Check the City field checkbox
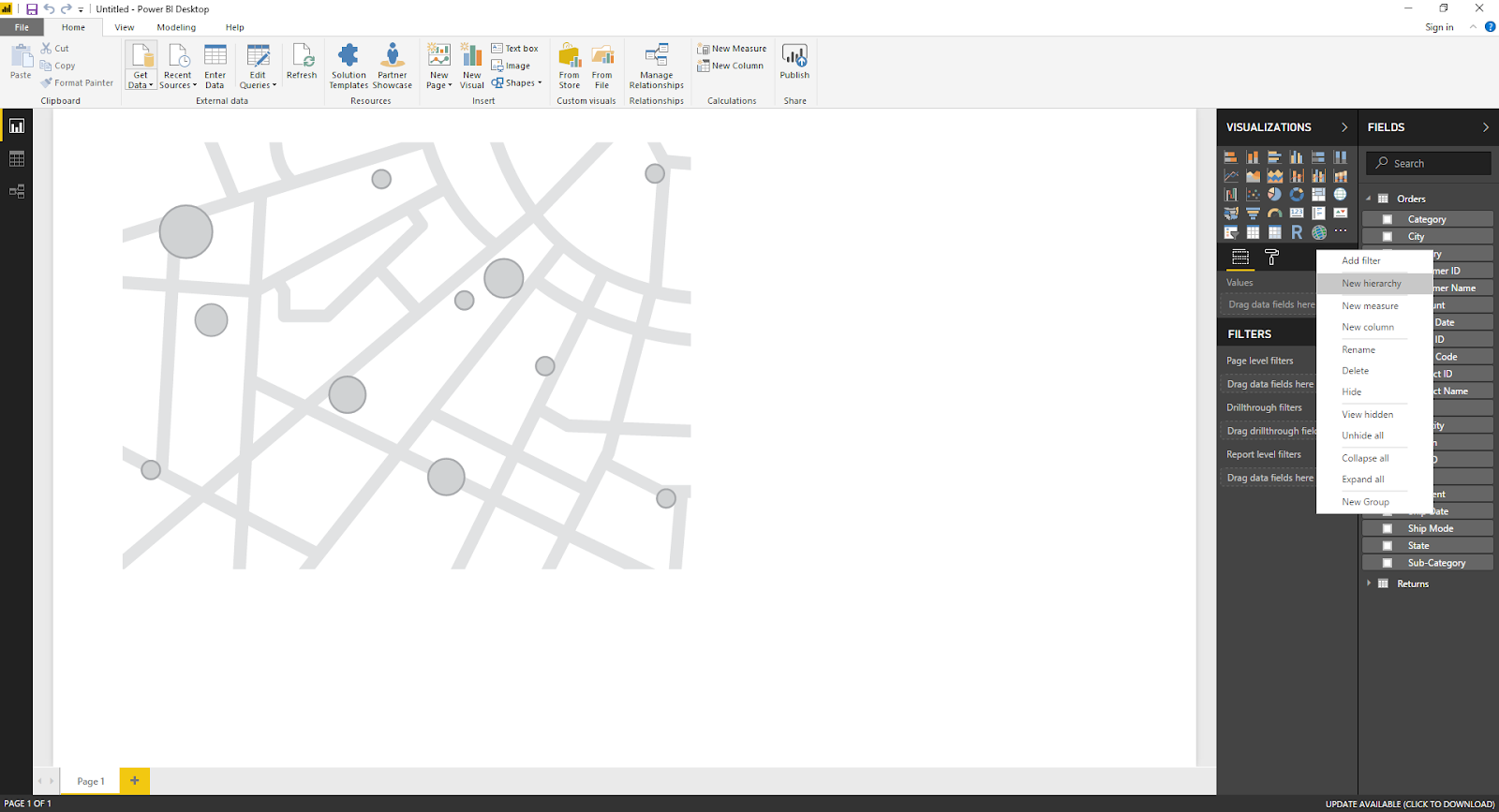 [1388, 237]
